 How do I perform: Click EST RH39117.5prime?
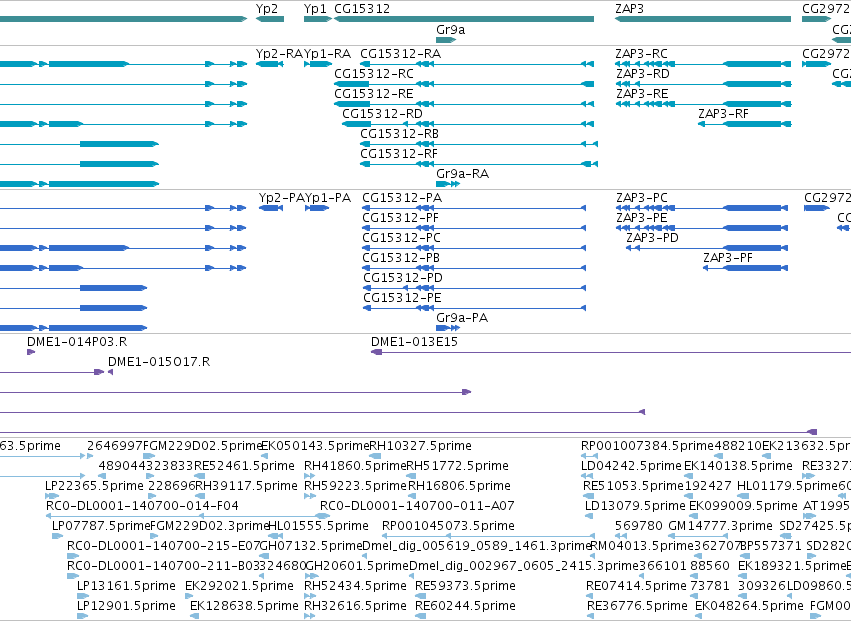(200, 496)
